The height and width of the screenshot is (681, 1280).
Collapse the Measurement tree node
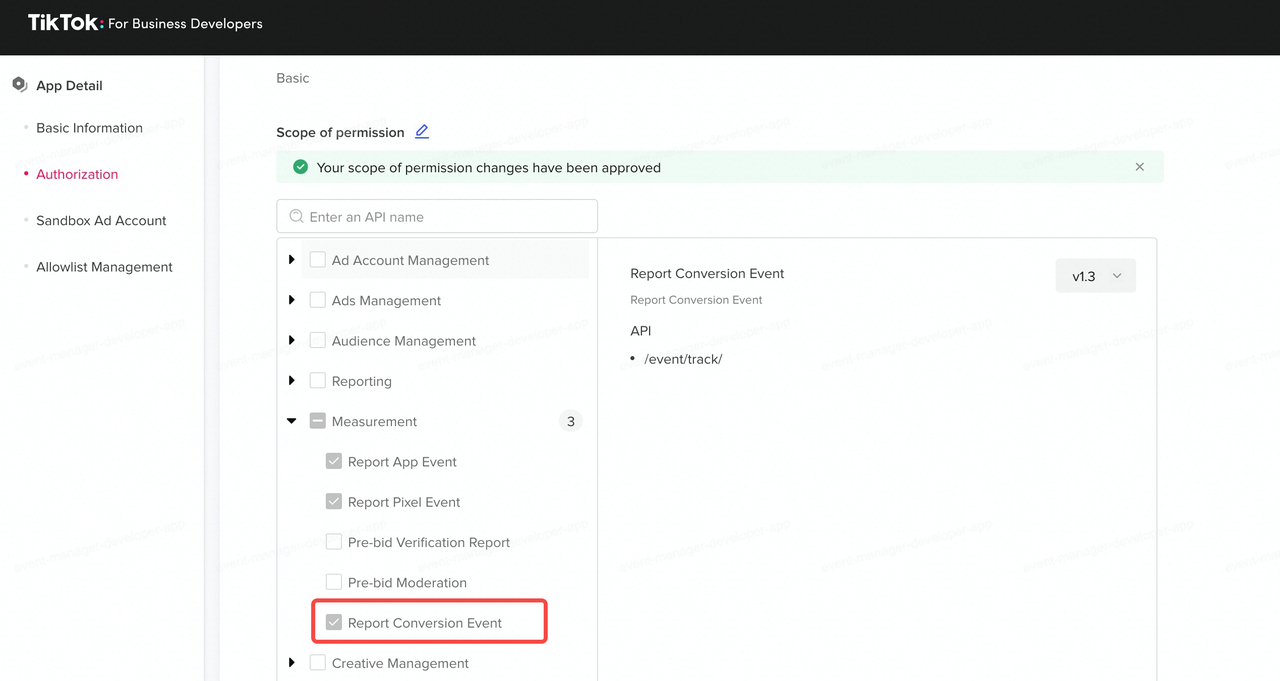tap(292, 422)
